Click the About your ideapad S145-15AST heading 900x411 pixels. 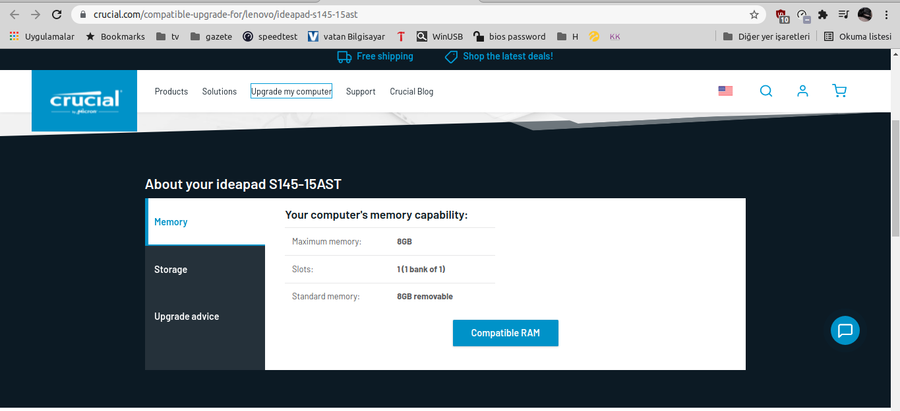(x=243, y=184)
